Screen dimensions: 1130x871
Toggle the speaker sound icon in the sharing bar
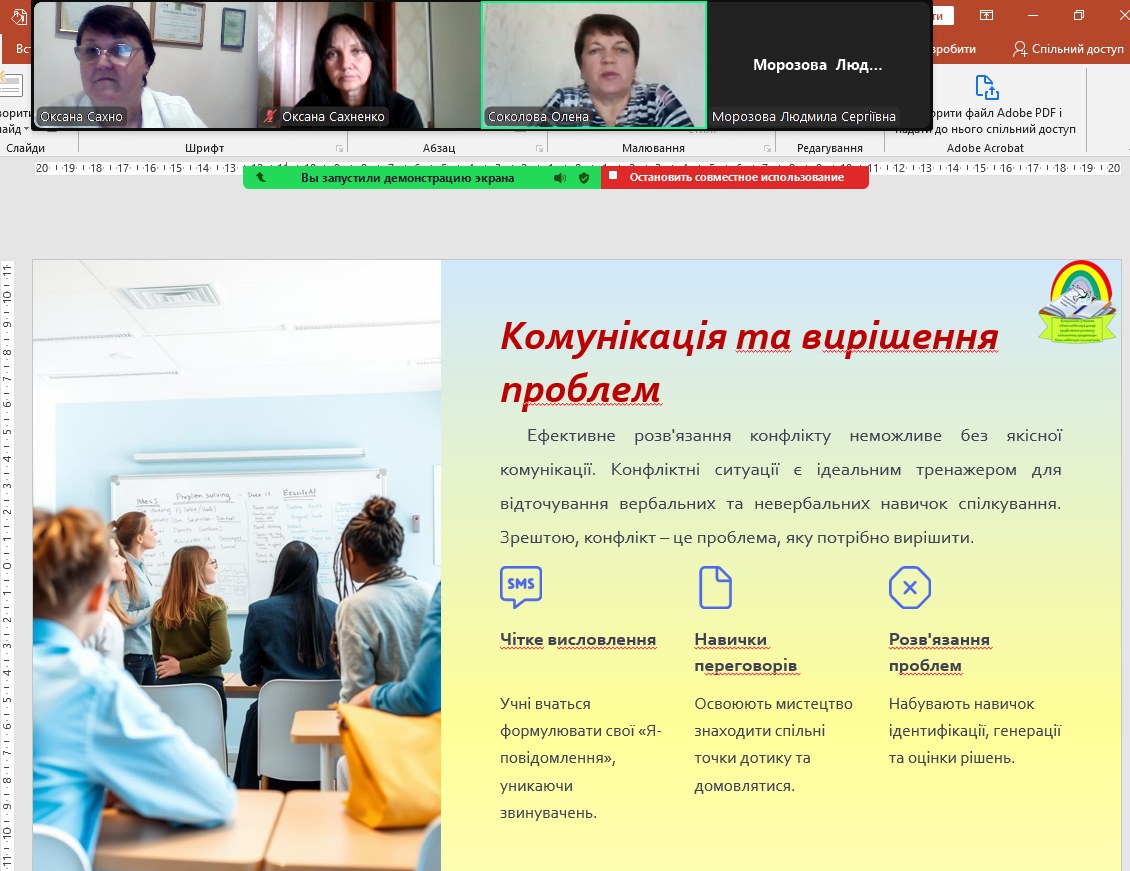[x=559, y=178]
